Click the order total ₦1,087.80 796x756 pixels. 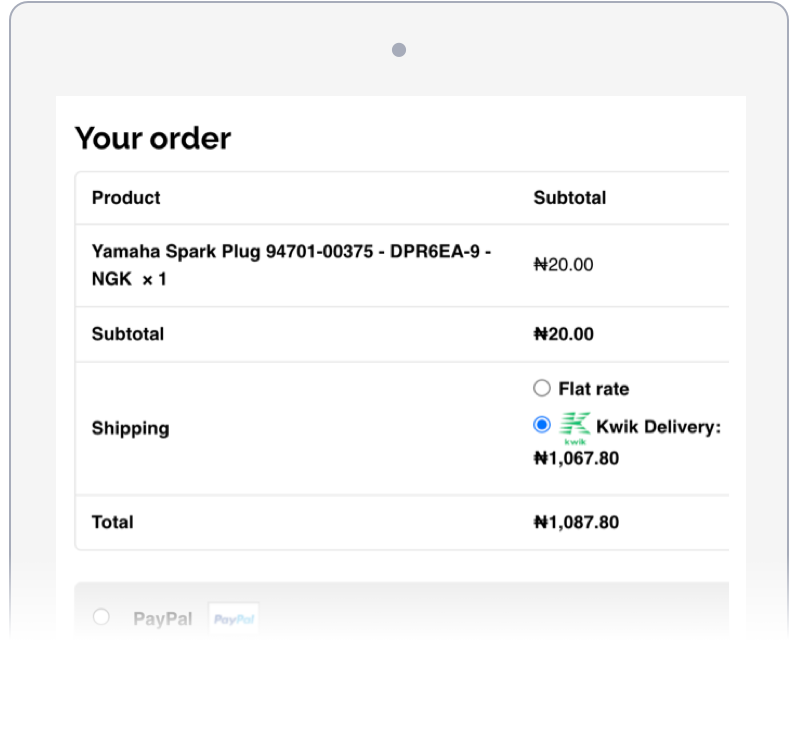tap(577, 522)
